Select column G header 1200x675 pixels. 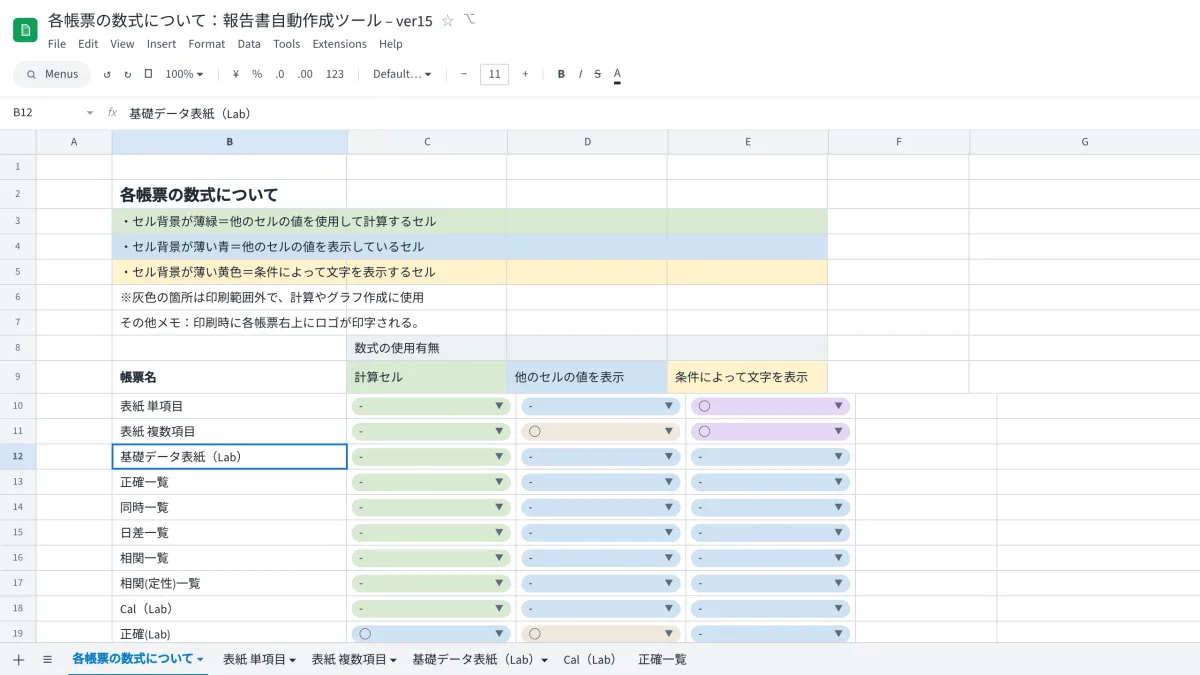click(1085, 142)
